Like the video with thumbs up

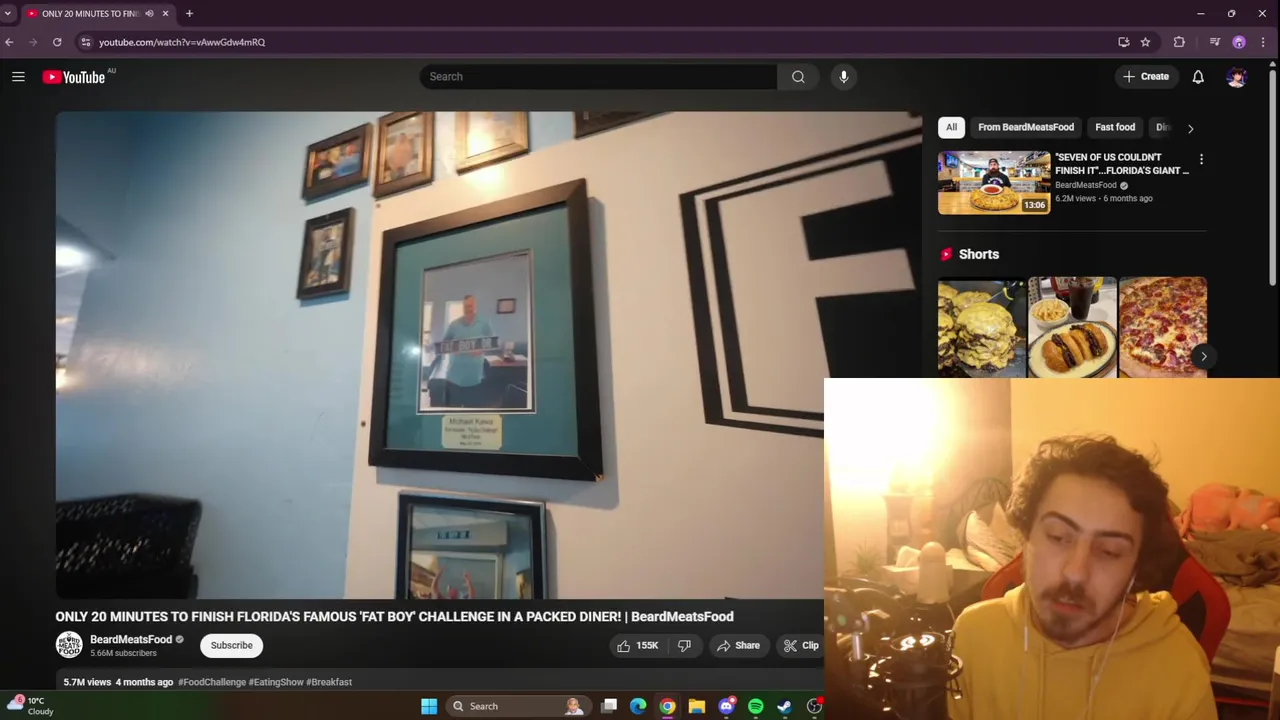click(638, 646)
